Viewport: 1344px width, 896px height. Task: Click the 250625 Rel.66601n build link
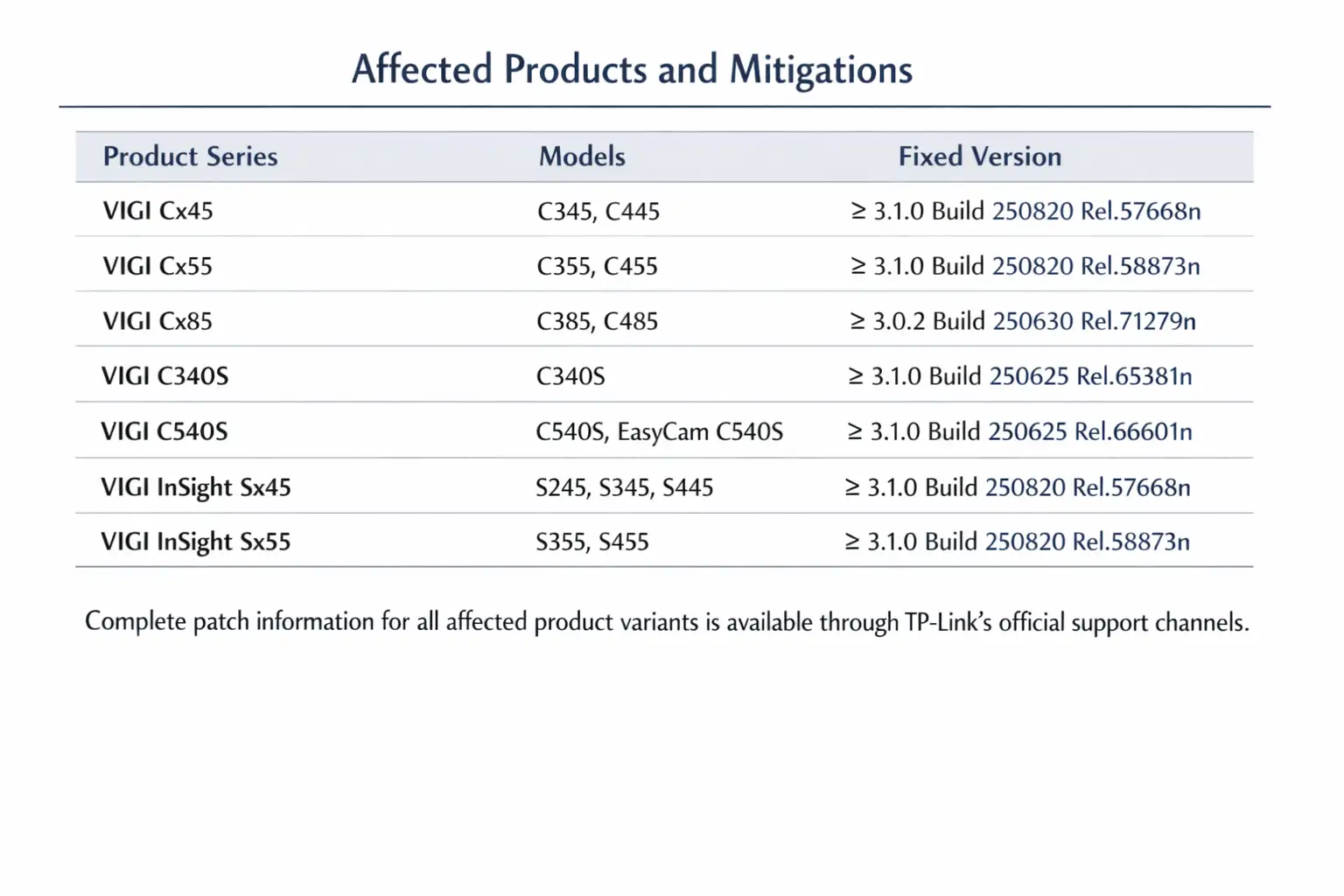click(1089, 431)
